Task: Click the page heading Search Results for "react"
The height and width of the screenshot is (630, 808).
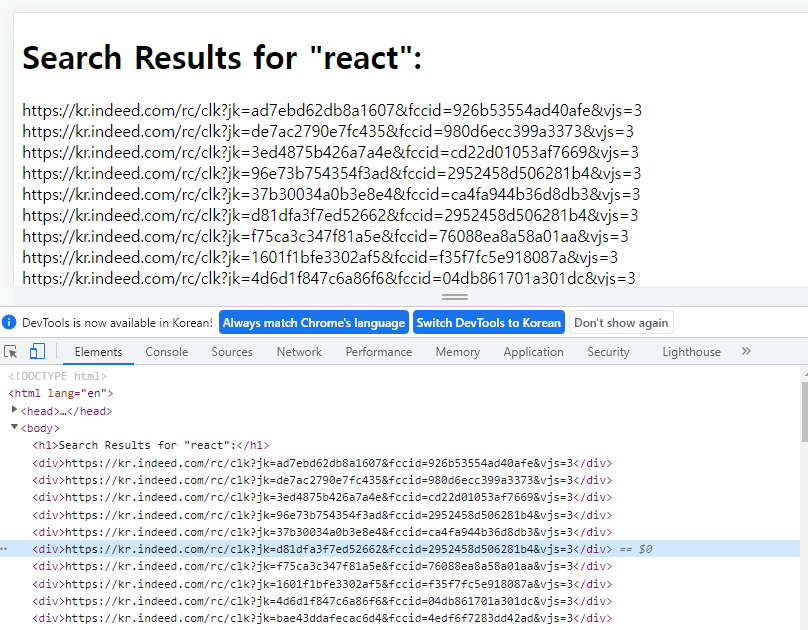Action: [222, 58]
